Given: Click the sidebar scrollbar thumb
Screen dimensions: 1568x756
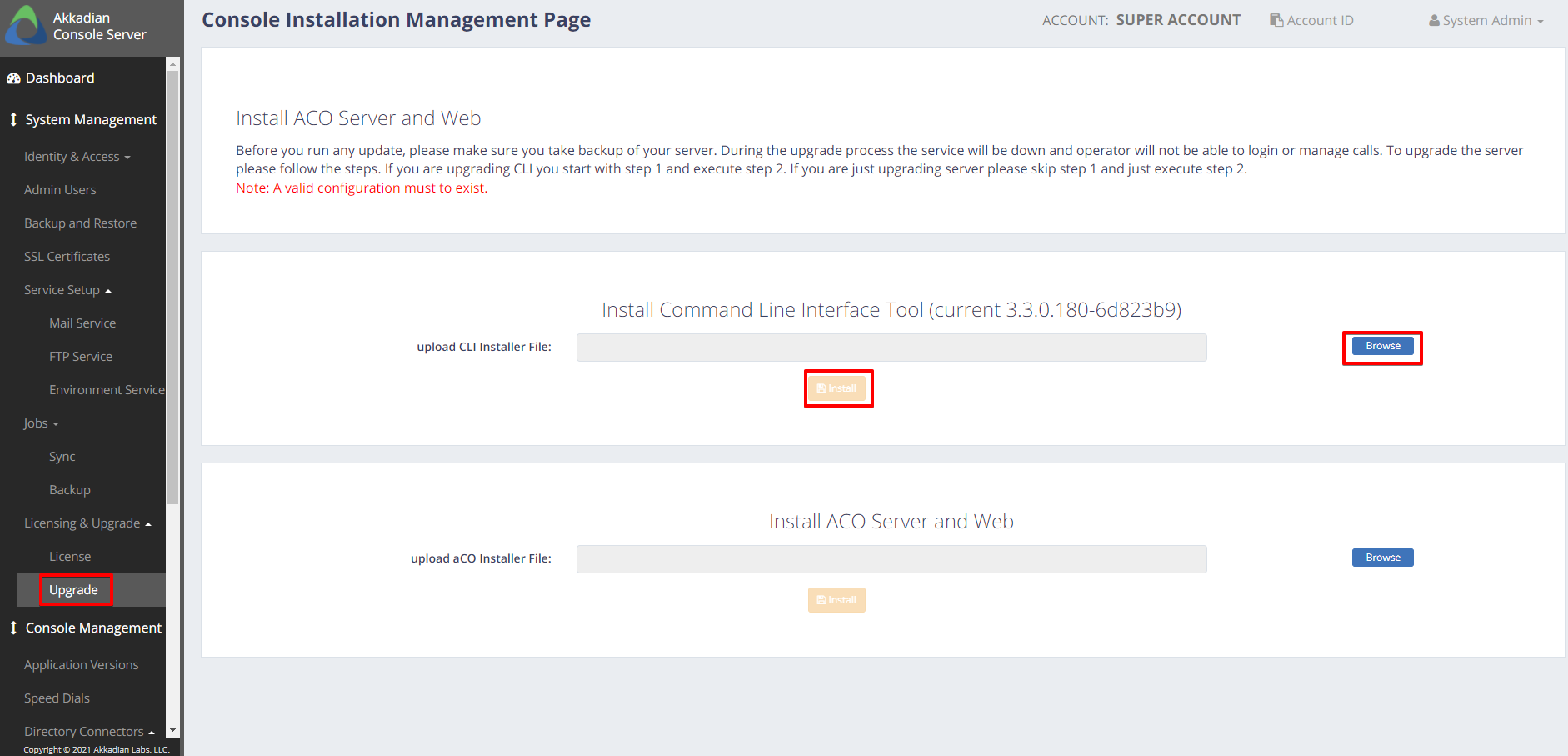Looking at the screenshot, I should 173,288.
